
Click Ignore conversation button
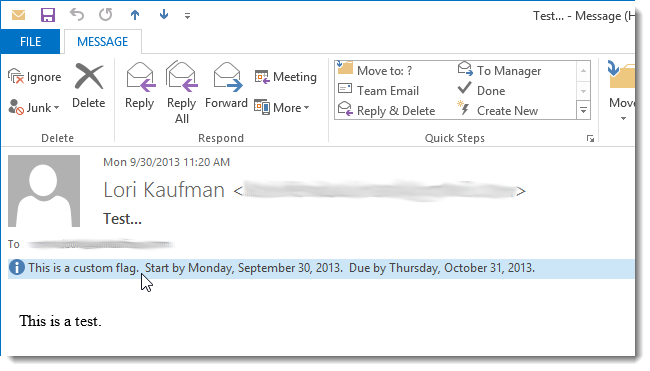coord(35,77)
